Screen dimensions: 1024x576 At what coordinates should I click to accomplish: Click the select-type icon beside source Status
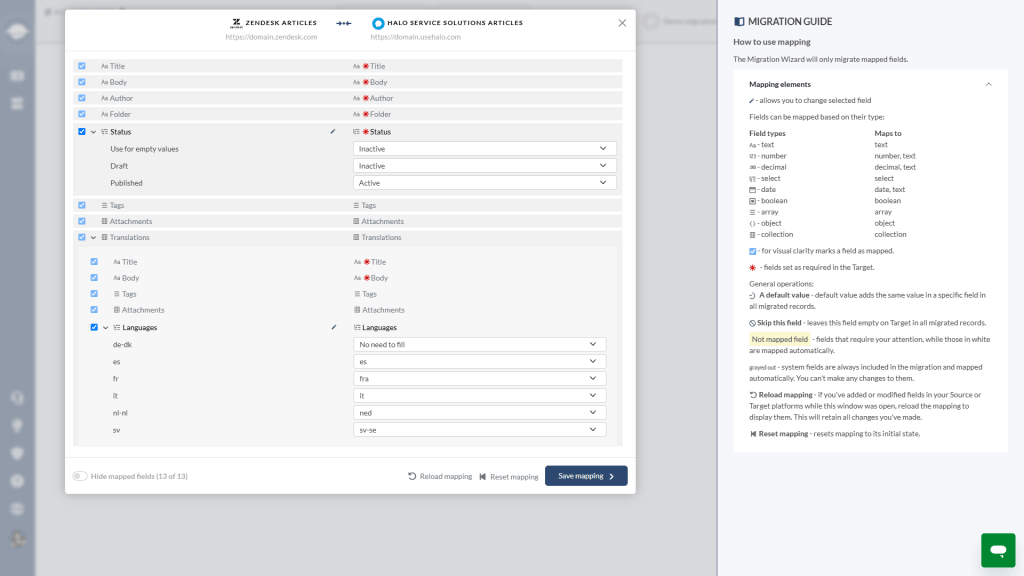pyautogui.click(x=104, y=132)
